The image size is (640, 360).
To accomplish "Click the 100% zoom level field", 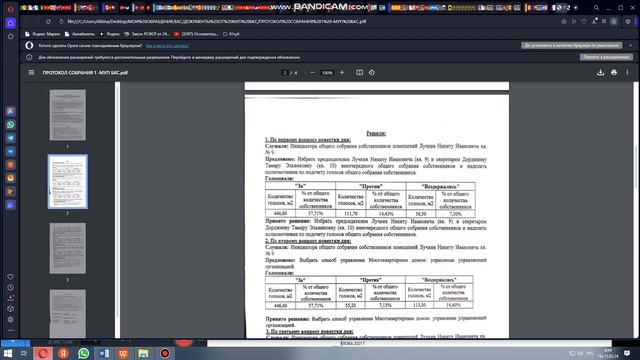I will (327, 73).
